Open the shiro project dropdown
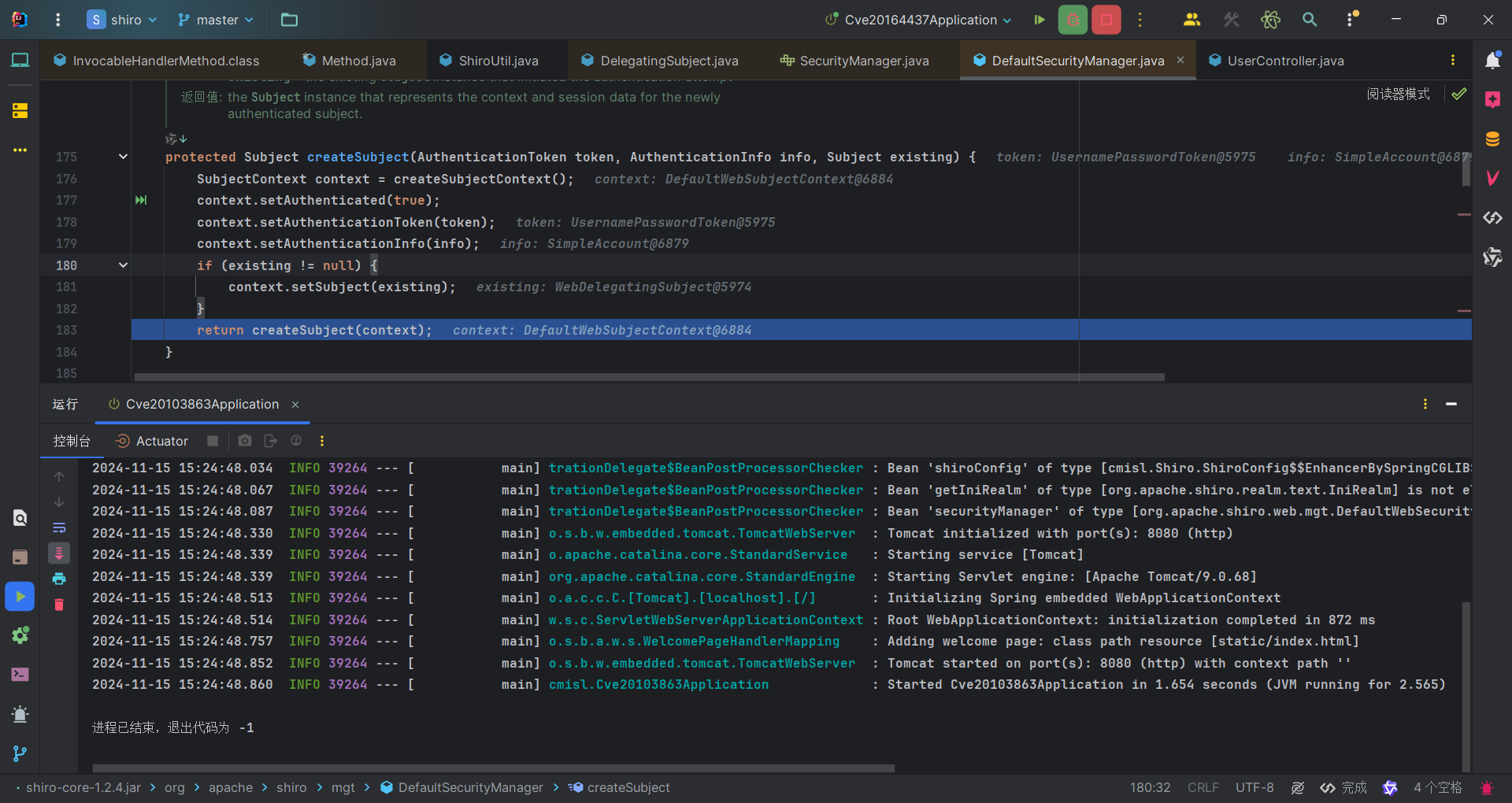 coord(122,20)
